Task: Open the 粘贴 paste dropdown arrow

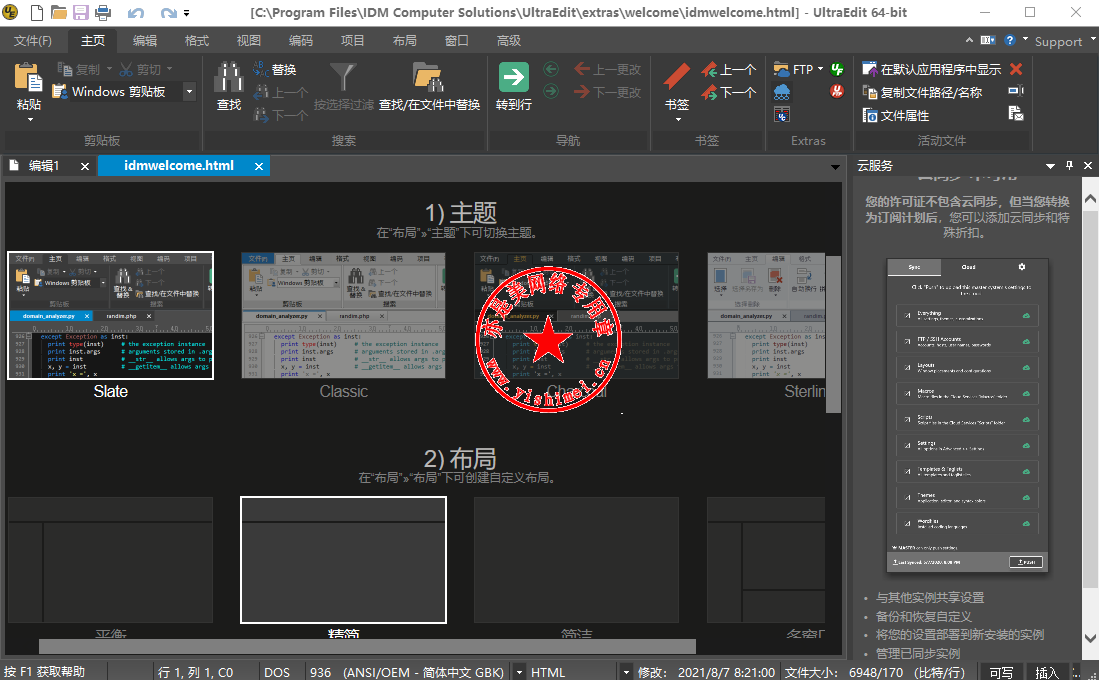Action: coord(29,120)
